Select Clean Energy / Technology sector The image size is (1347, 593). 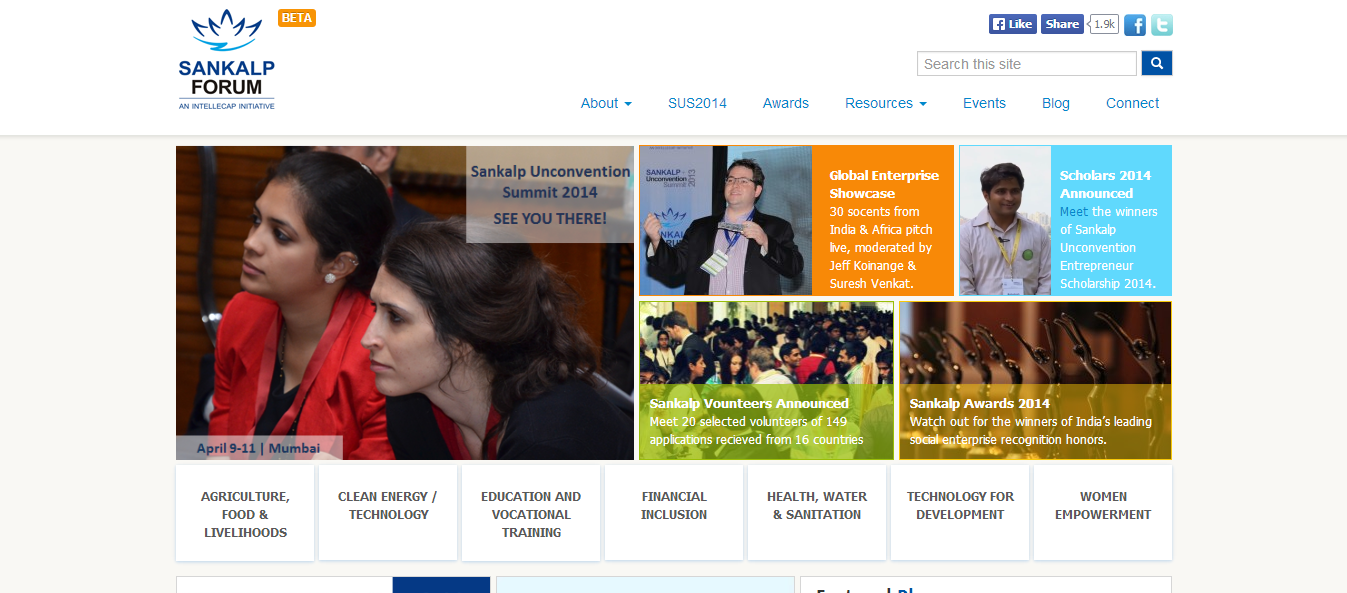click(x=388, y=513)
